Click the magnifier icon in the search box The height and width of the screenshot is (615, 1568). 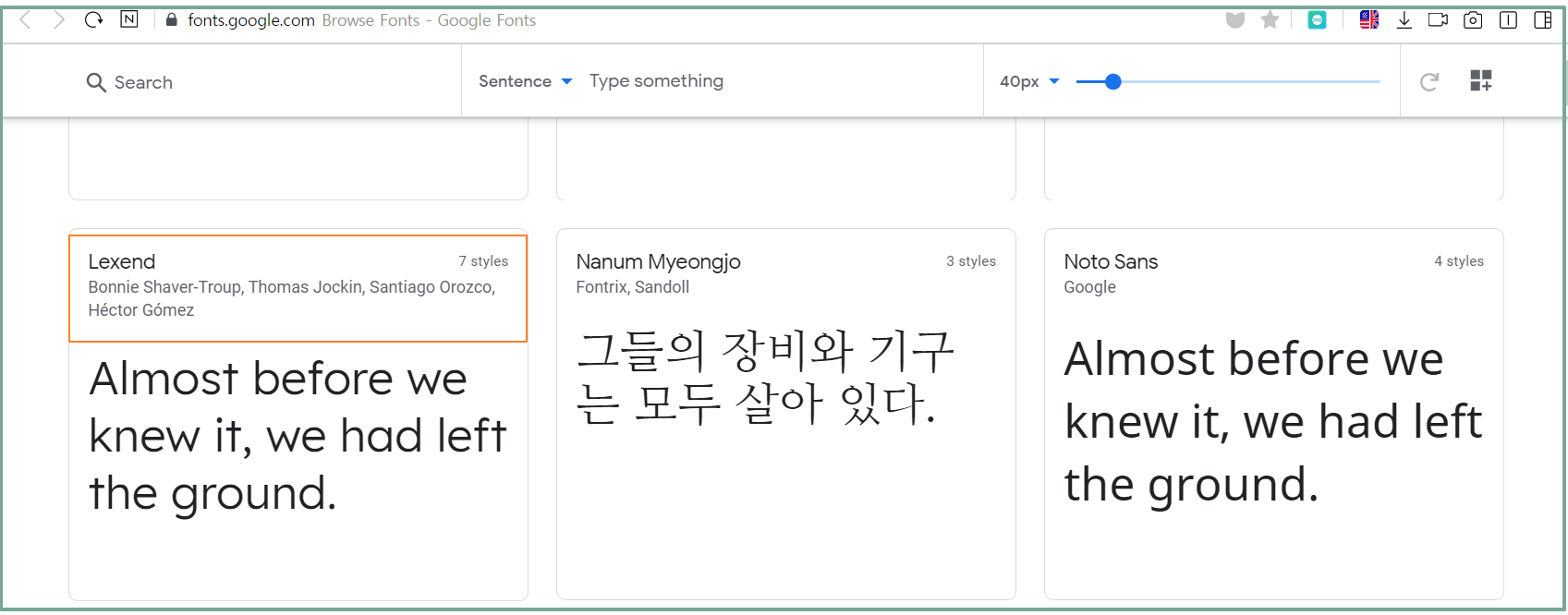[x=96, y=82]
